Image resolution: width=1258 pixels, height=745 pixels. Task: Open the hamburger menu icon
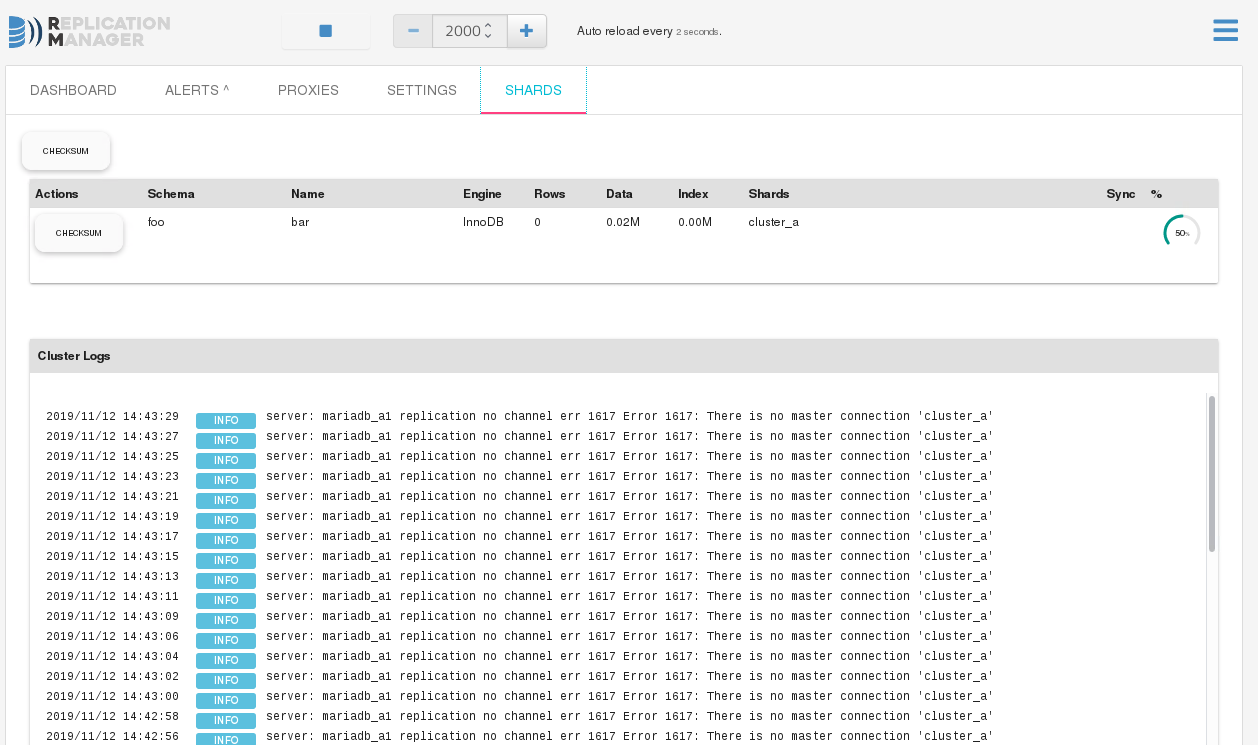(x=1225, y=31)
